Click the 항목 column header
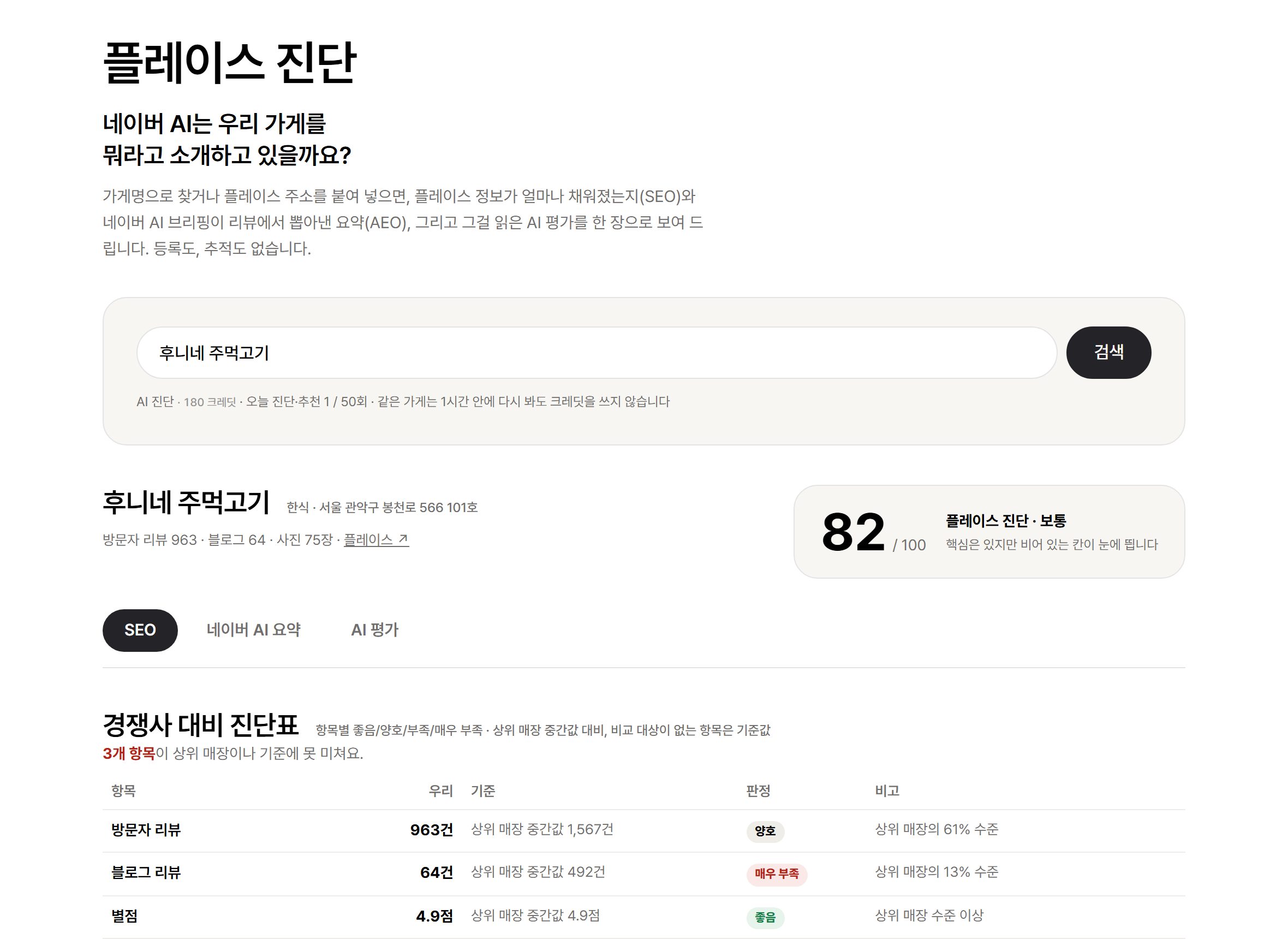1288x939 pixels. tap(123, 791)
